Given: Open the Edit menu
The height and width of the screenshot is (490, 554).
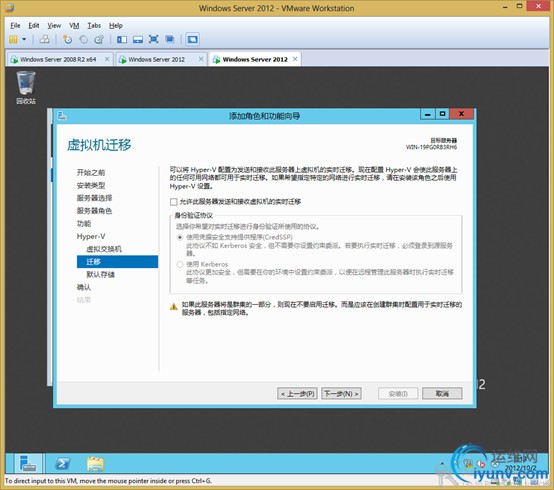Looking at the screenshot, I should [34, 25].
